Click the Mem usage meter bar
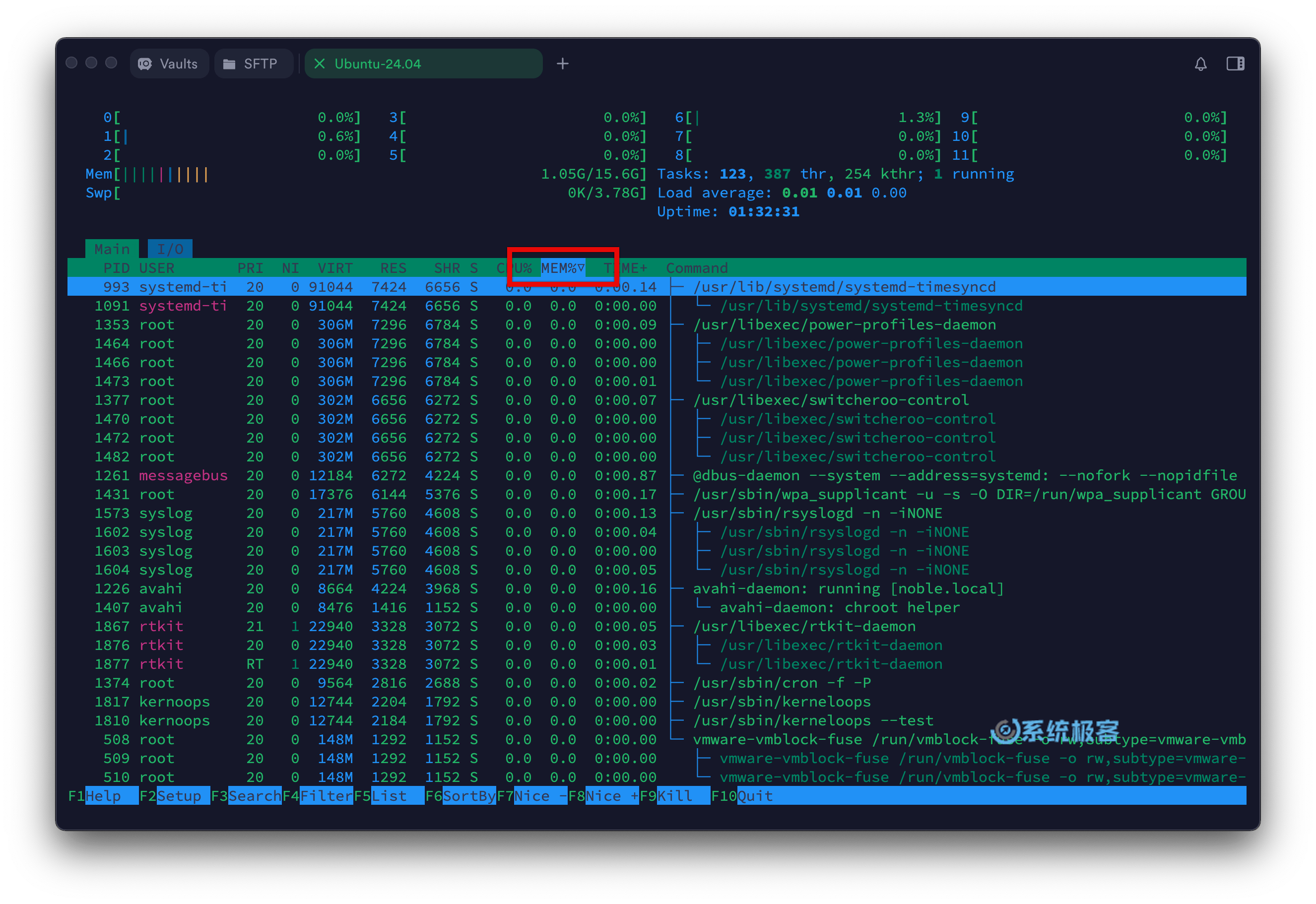1316x904 pixels. tap(366, 174)
